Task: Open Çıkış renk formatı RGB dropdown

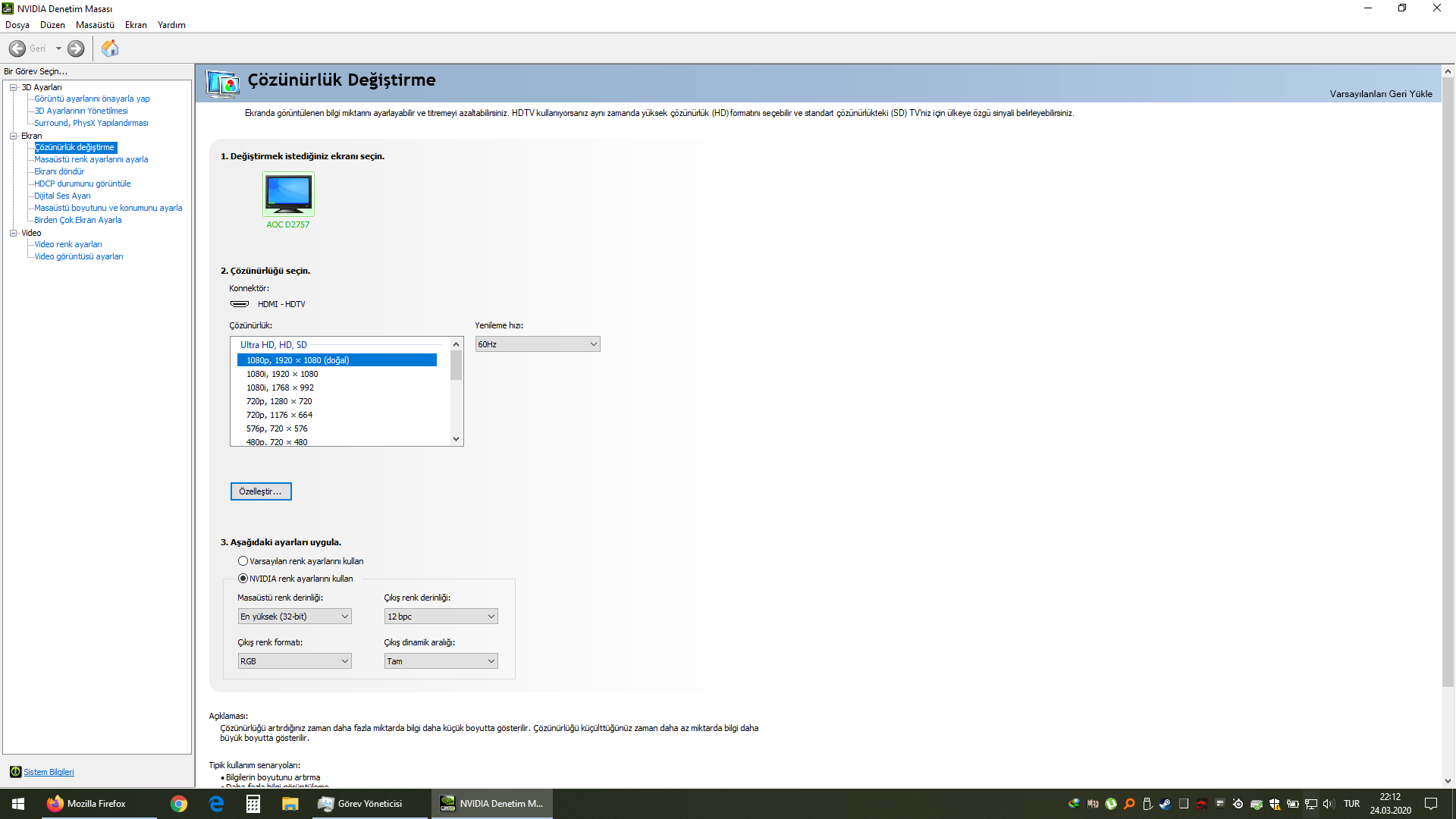Action: (294, 661)
